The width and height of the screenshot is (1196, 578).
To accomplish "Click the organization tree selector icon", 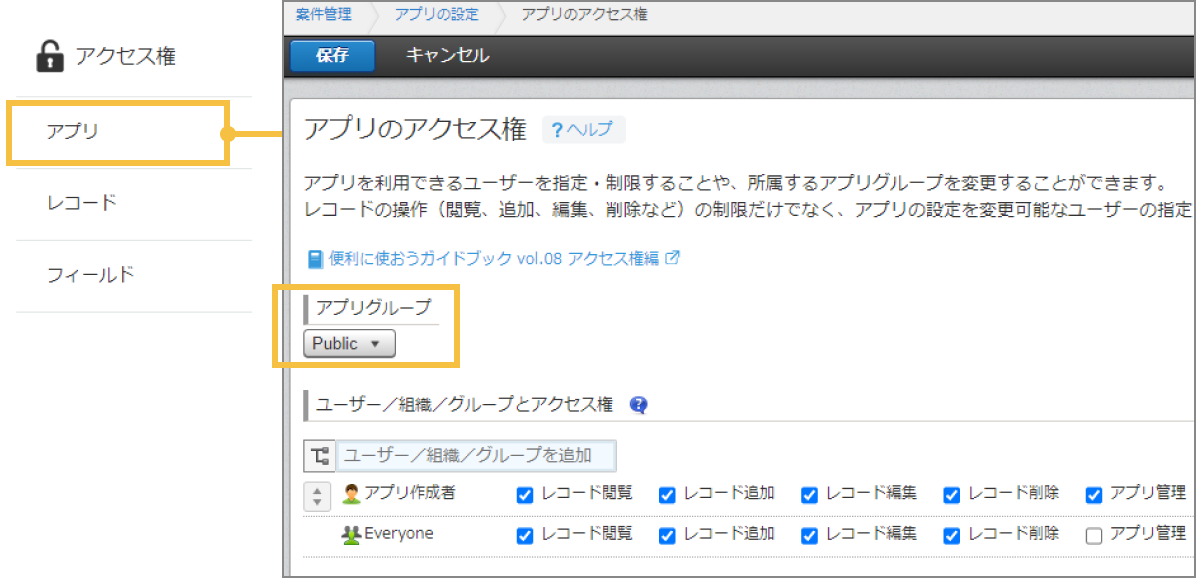I will click(319, 455).
